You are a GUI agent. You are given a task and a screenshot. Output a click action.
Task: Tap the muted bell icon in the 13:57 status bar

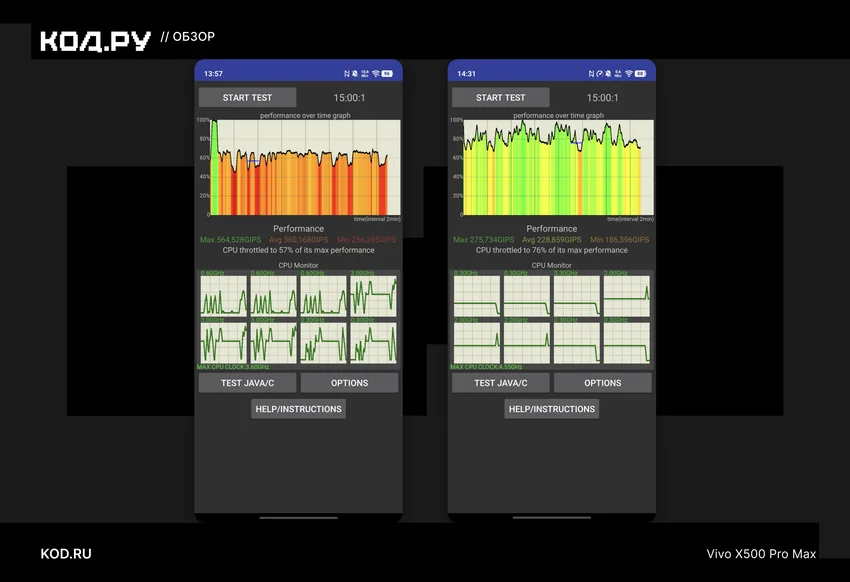(355, 74)
